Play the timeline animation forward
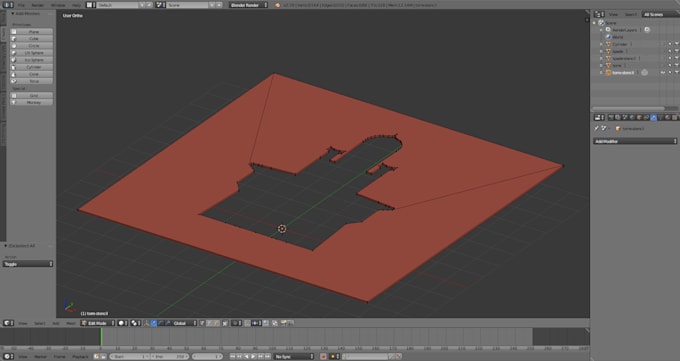Viewport: 680px width, 361px height. (253, 356)
